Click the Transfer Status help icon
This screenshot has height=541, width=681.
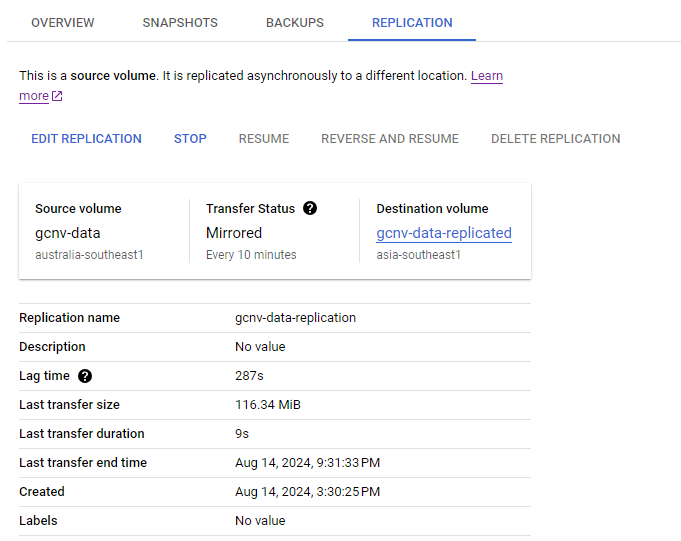click(x=310, y=209)
